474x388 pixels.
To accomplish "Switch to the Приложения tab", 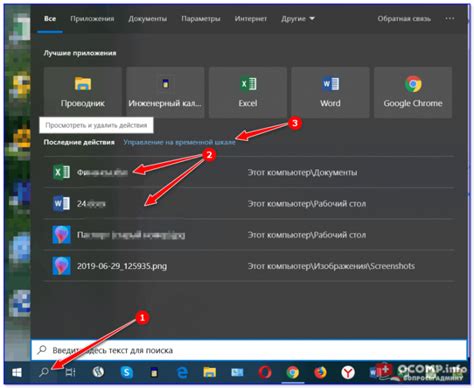I will coord(92,19).
